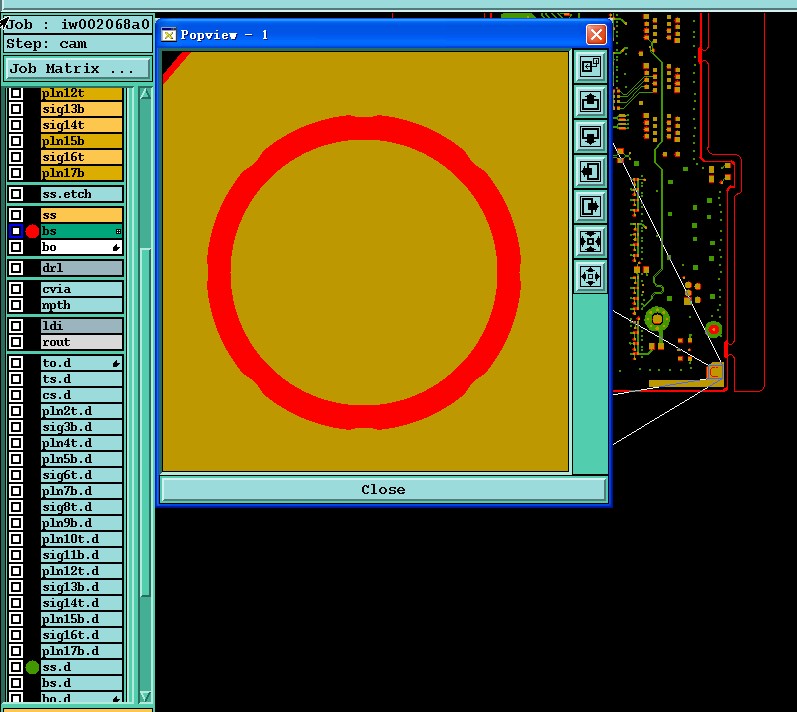Screen dimensions: 797x712
Task: Select the bs.d layer name
Action: (81, 683)
